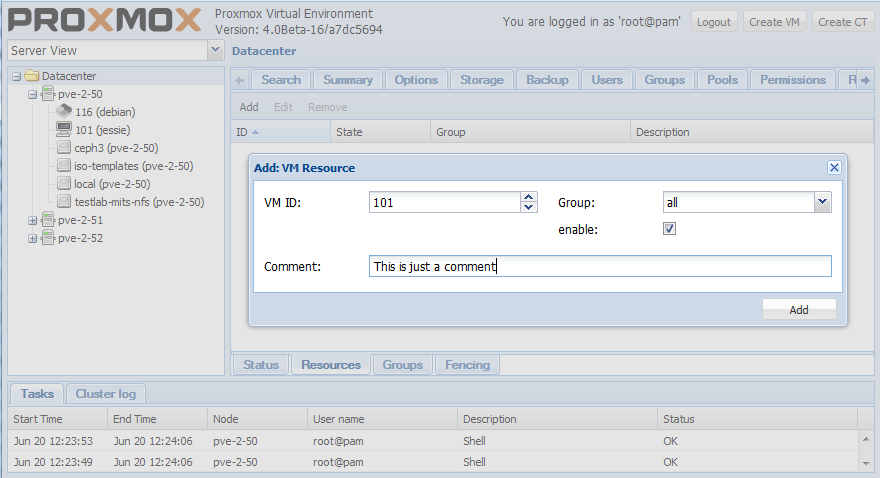Open the Options tab
This screenshot has height=478, width=880.
coord(416,80)
